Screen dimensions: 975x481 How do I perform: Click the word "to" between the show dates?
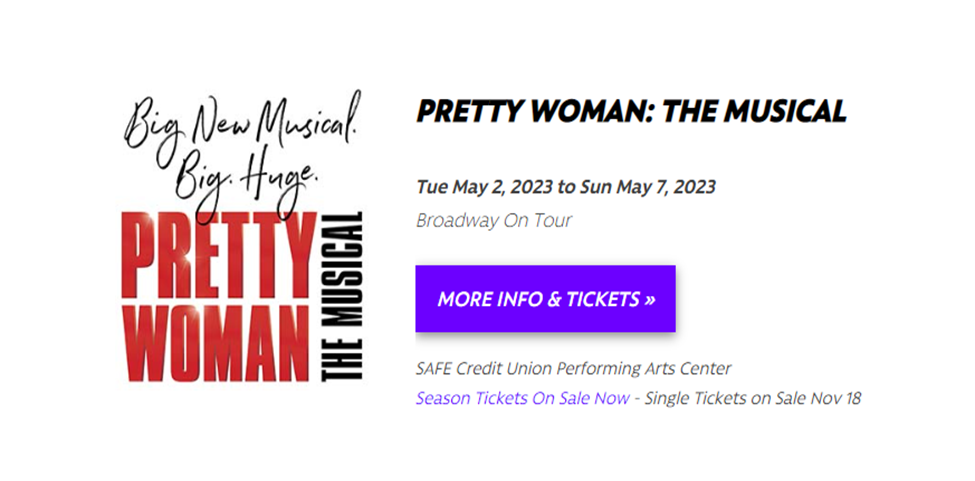567,187
